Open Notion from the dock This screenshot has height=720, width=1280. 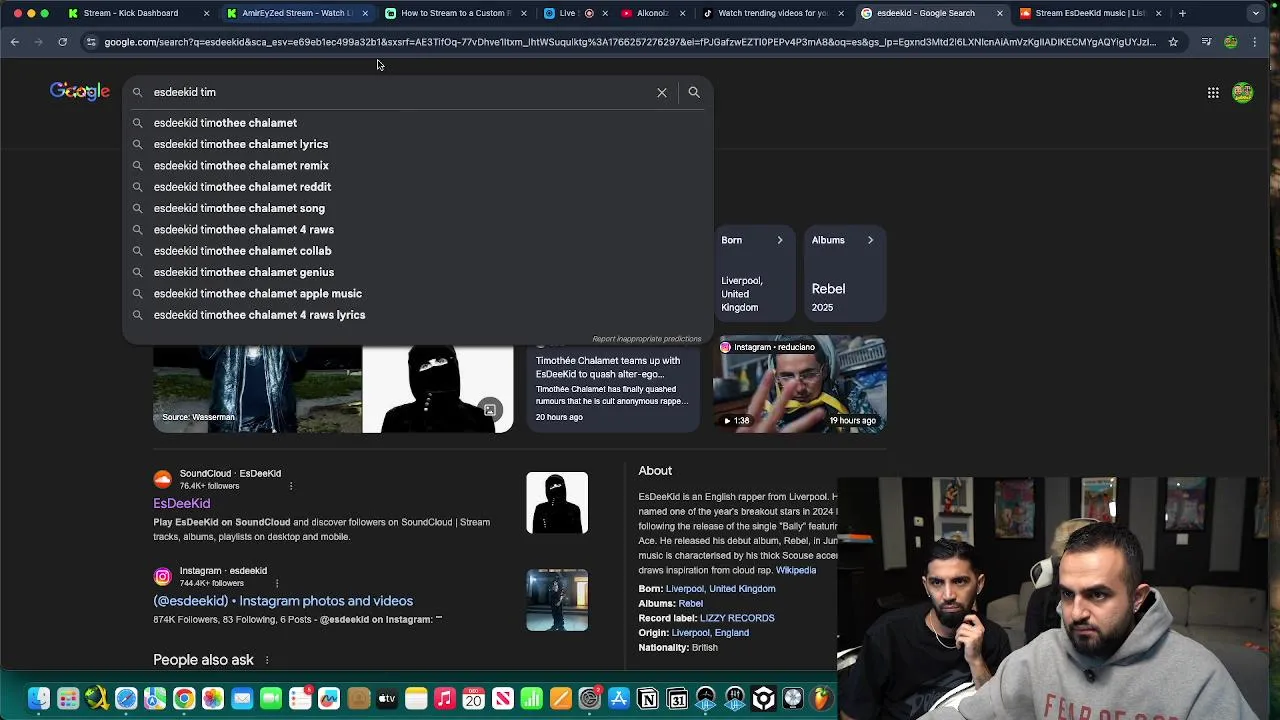click(648, 698)
